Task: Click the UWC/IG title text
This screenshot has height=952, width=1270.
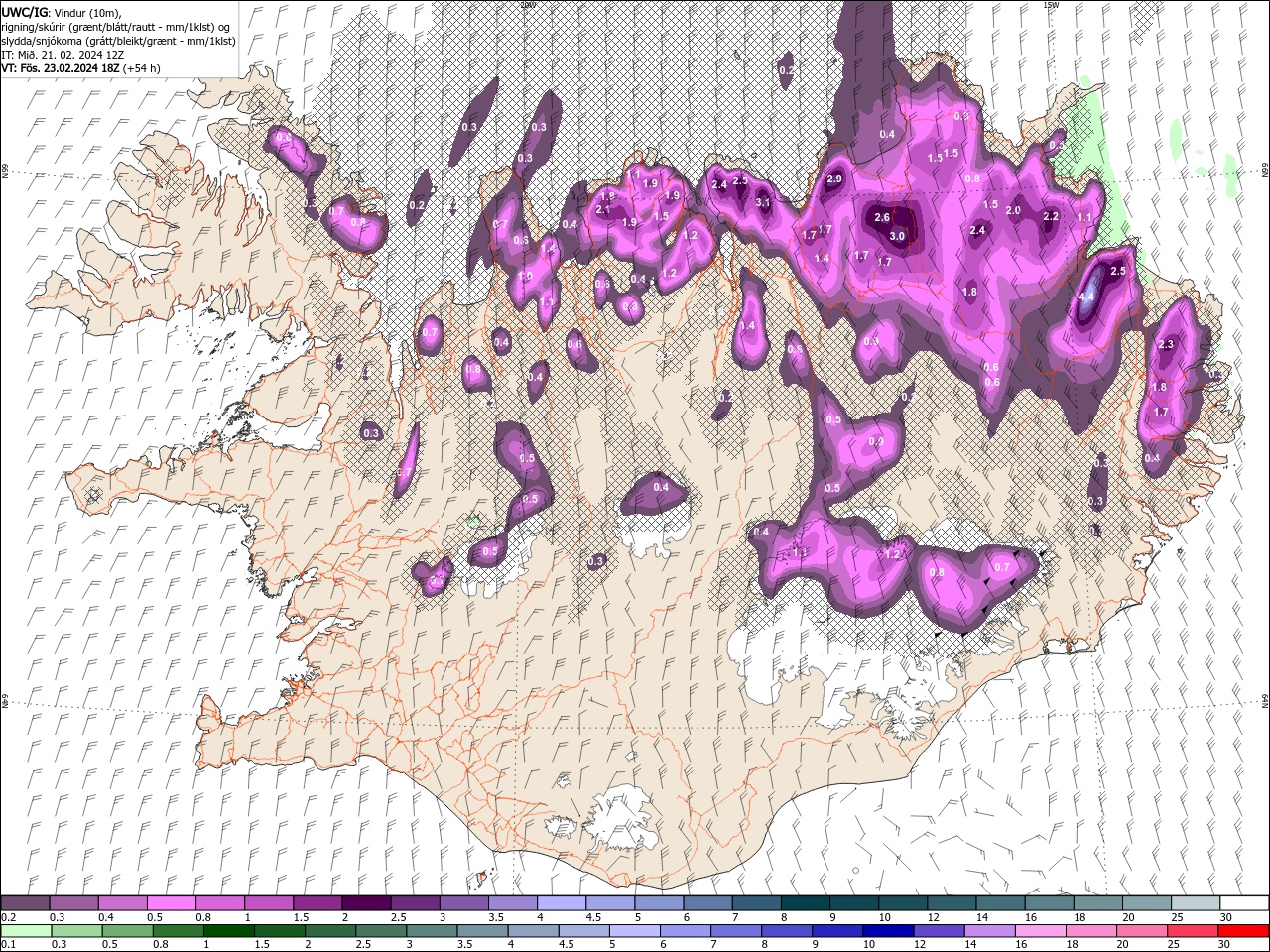Action: point(24,12)
